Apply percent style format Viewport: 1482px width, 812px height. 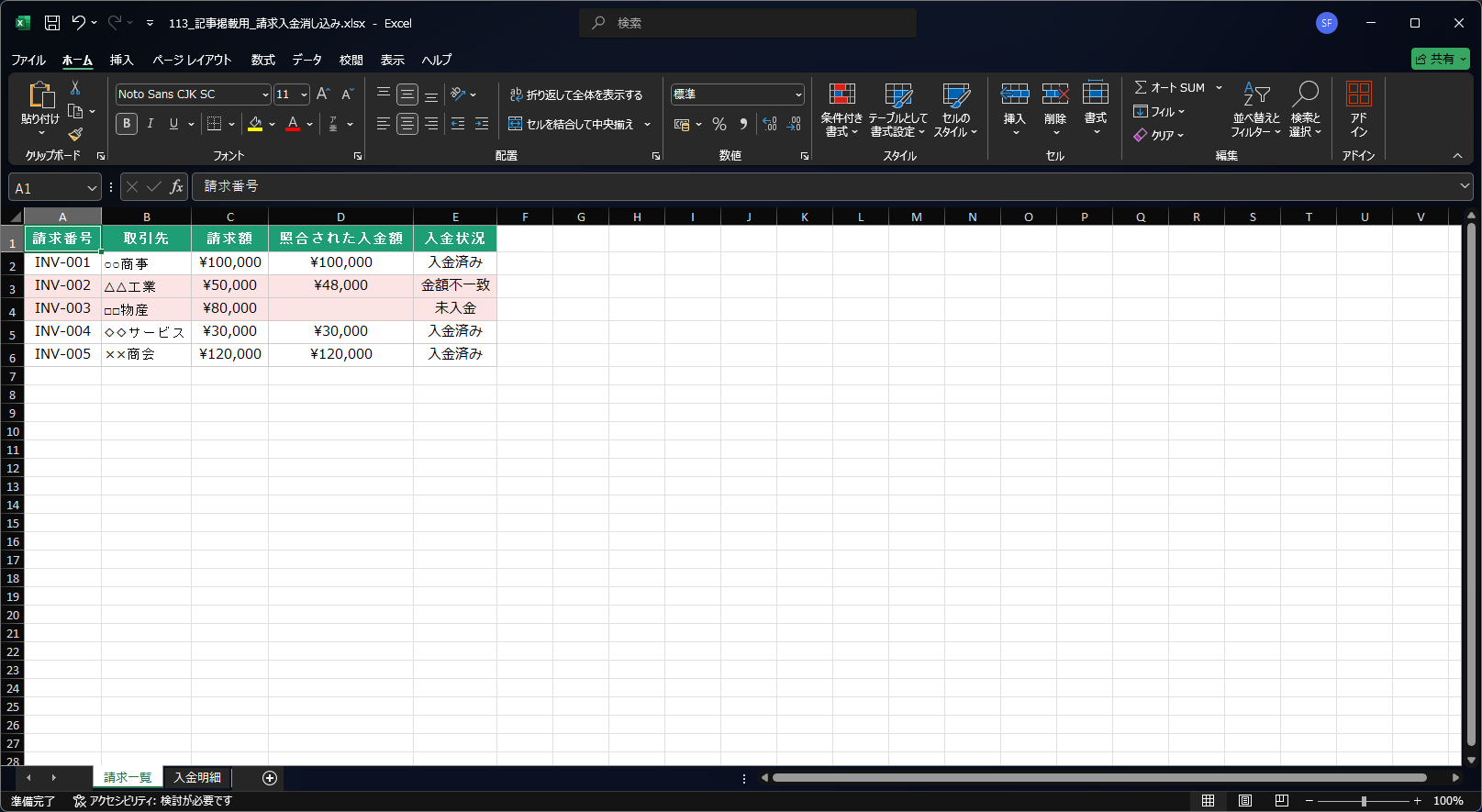click(719, 124)
